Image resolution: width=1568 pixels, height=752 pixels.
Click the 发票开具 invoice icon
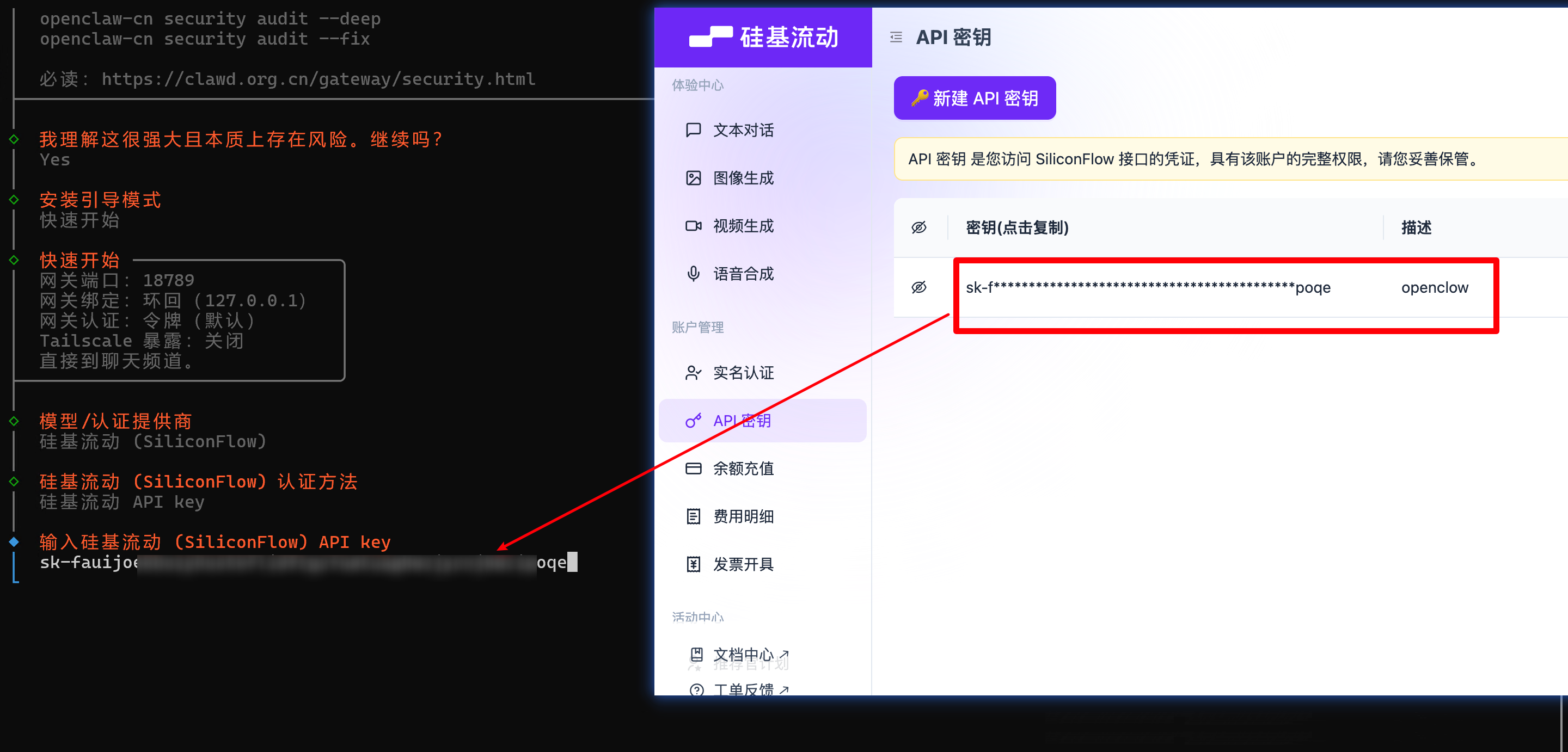(x=693, y=565)
